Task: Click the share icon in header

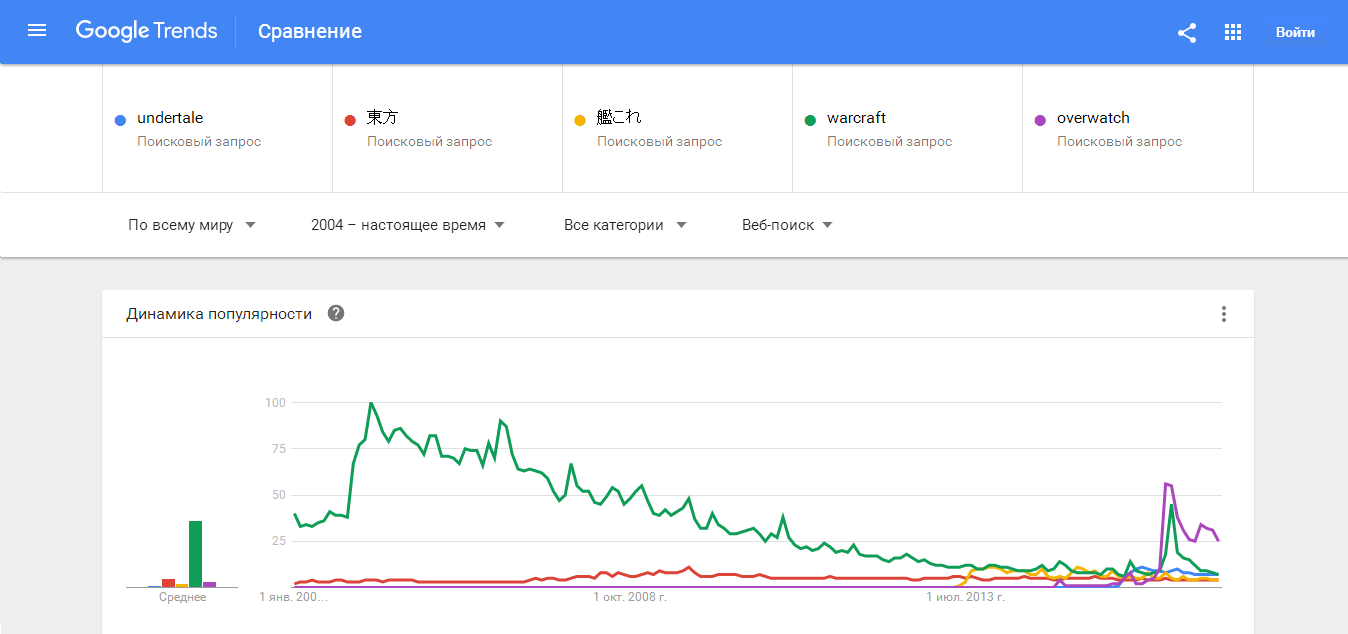Action: 1187,32
